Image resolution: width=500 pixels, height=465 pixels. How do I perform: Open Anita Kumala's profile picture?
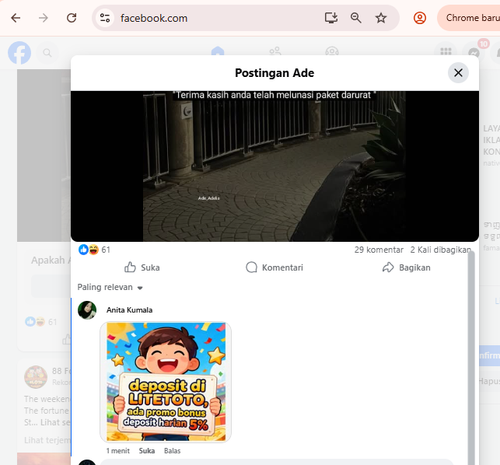click(x=87, y=310)
